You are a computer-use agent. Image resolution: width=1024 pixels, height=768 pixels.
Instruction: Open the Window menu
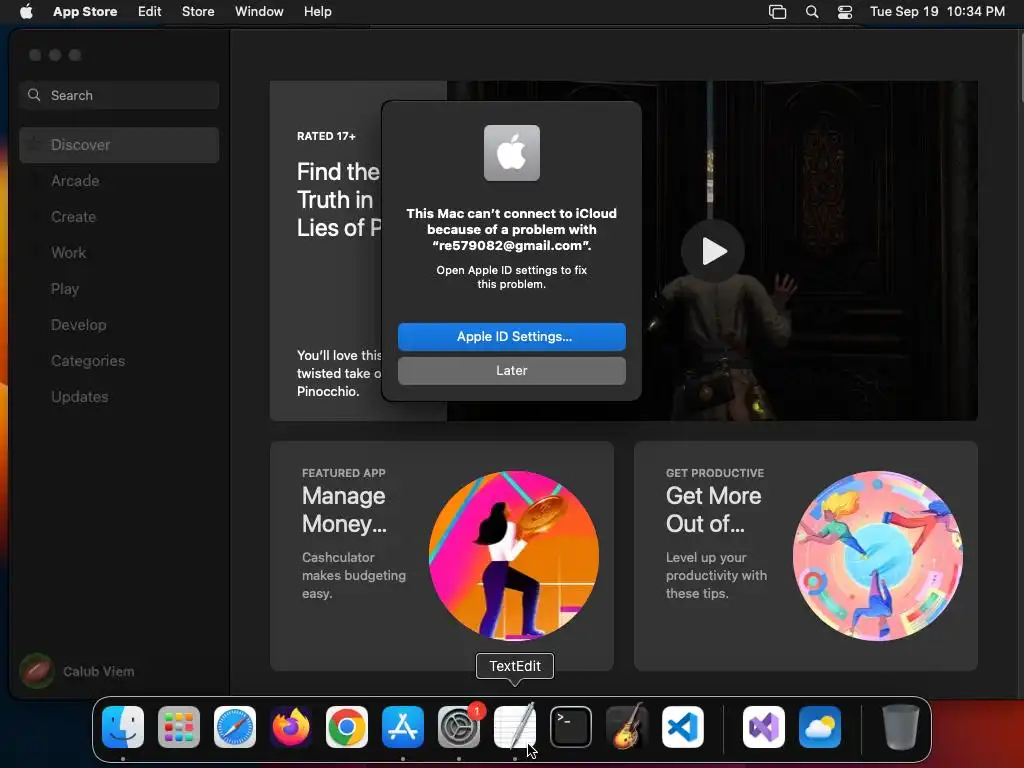tap(259, 12)
